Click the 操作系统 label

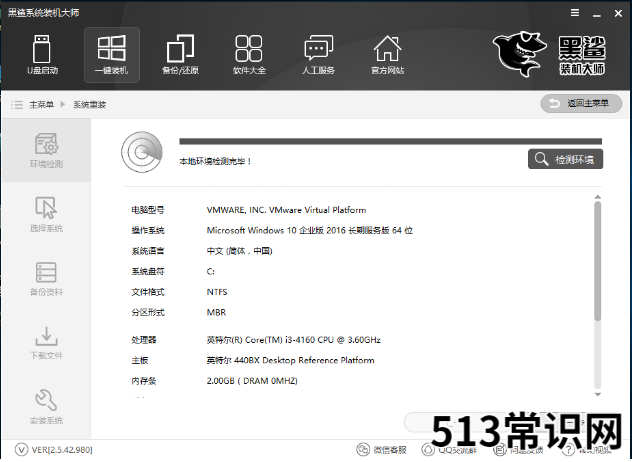148,231
